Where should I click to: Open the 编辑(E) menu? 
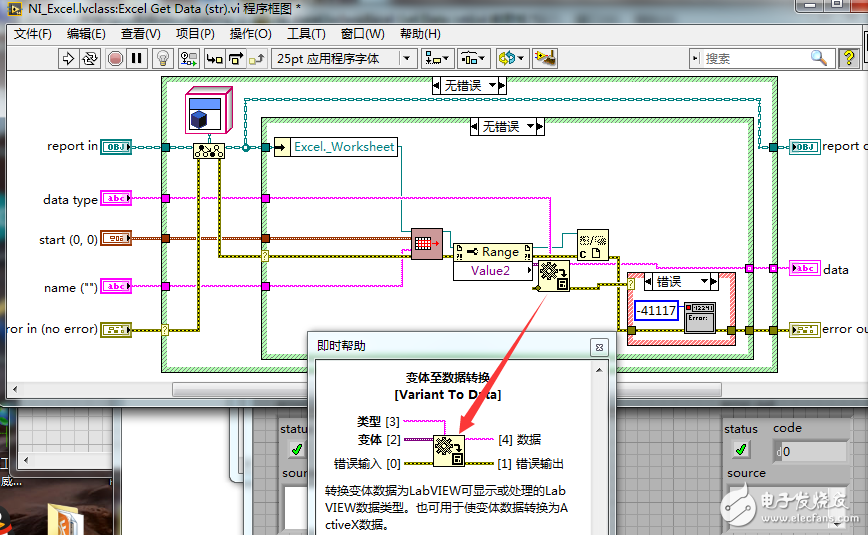point(86,34)
